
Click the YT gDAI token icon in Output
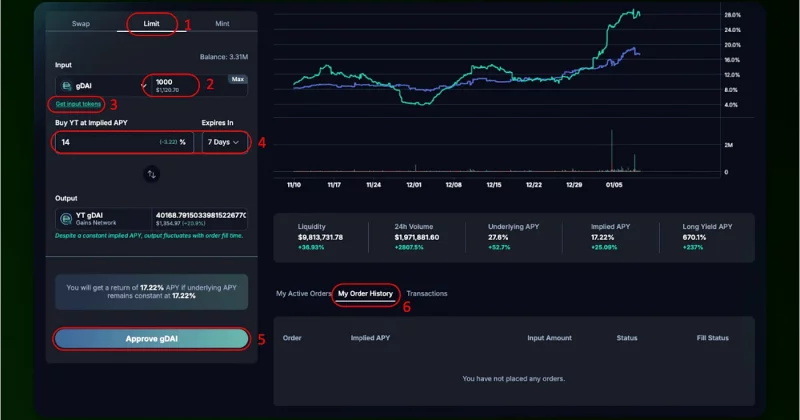[66, 219]
